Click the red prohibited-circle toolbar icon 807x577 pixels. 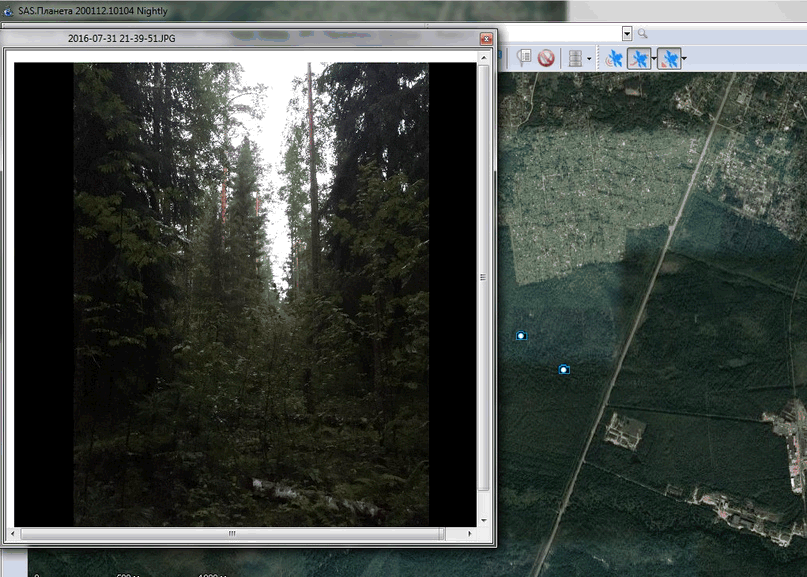[546, 58]
